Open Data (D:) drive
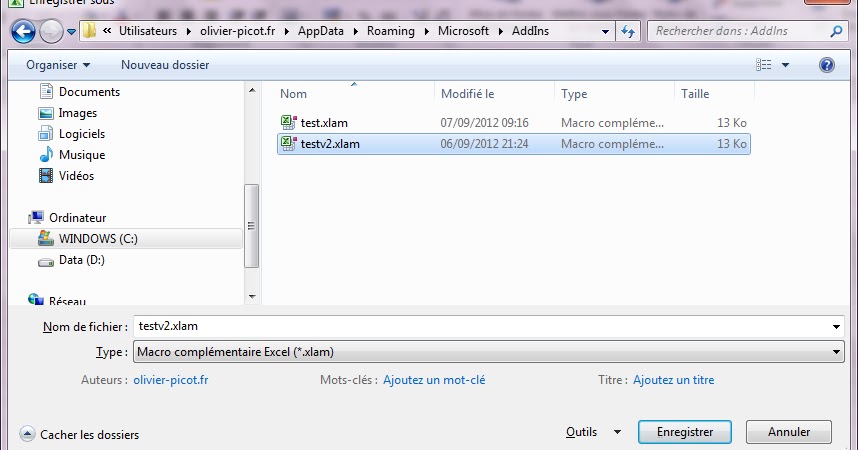The image size is (858, 450). point(81,260)
